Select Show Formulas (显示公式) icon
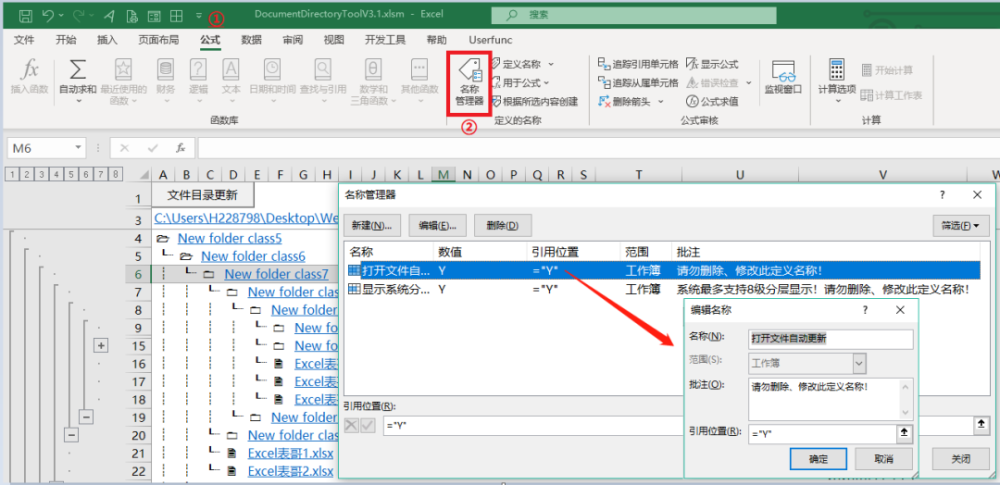This screenshot has width=1000, height=485. (712, 64)
